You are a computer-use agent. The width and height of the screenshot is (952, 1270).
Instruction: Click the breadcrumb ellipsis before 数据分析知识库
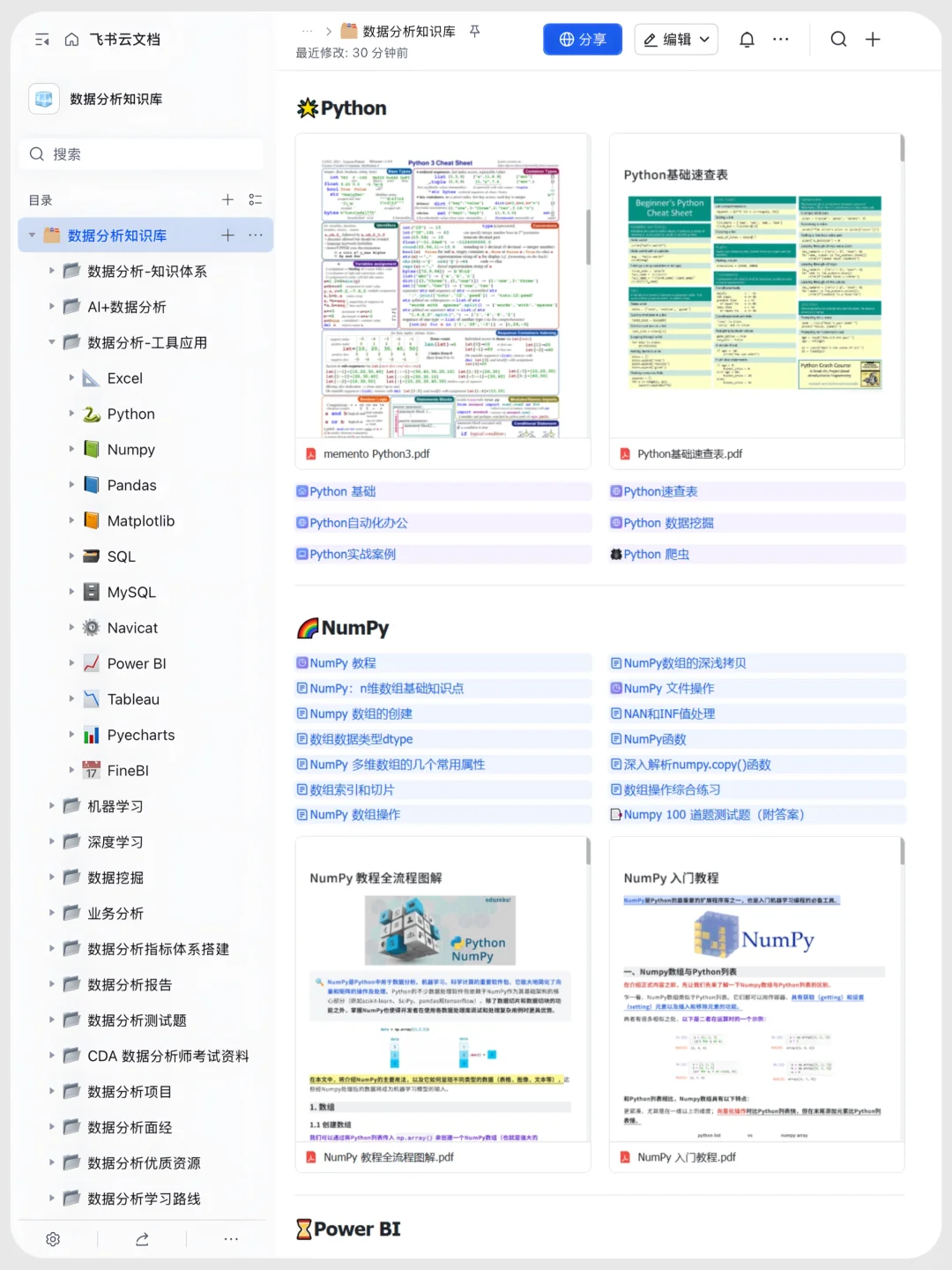[308, 32]
